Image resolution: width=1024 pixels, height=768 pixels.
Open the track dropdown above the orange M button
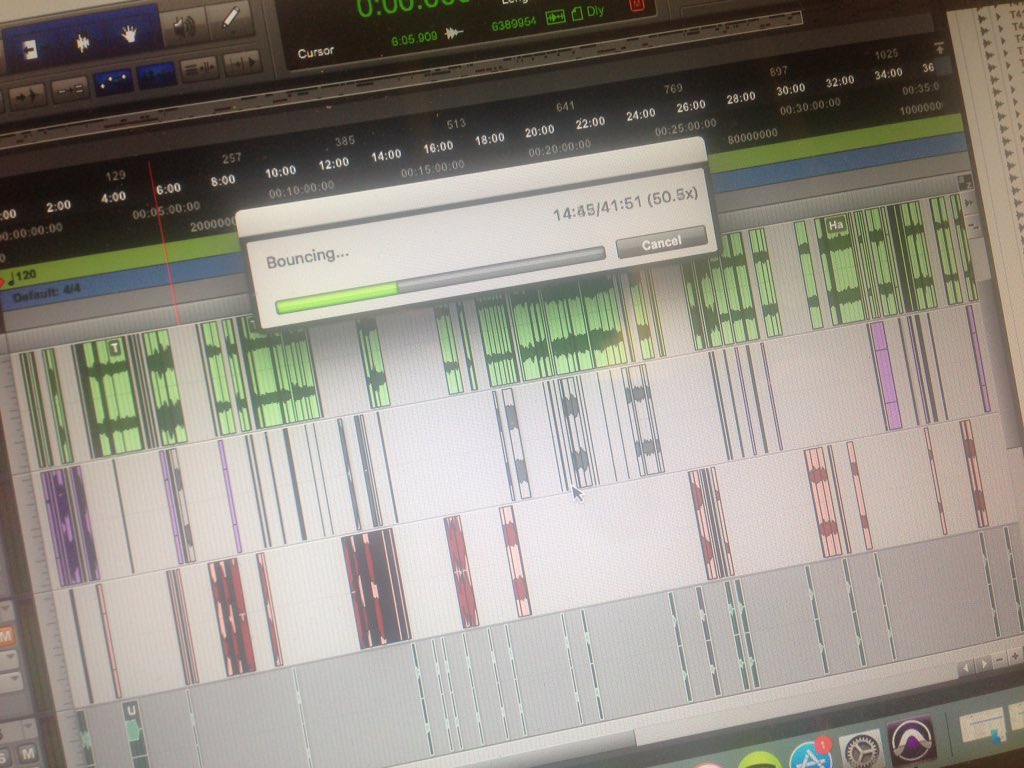tap(7, 611)
